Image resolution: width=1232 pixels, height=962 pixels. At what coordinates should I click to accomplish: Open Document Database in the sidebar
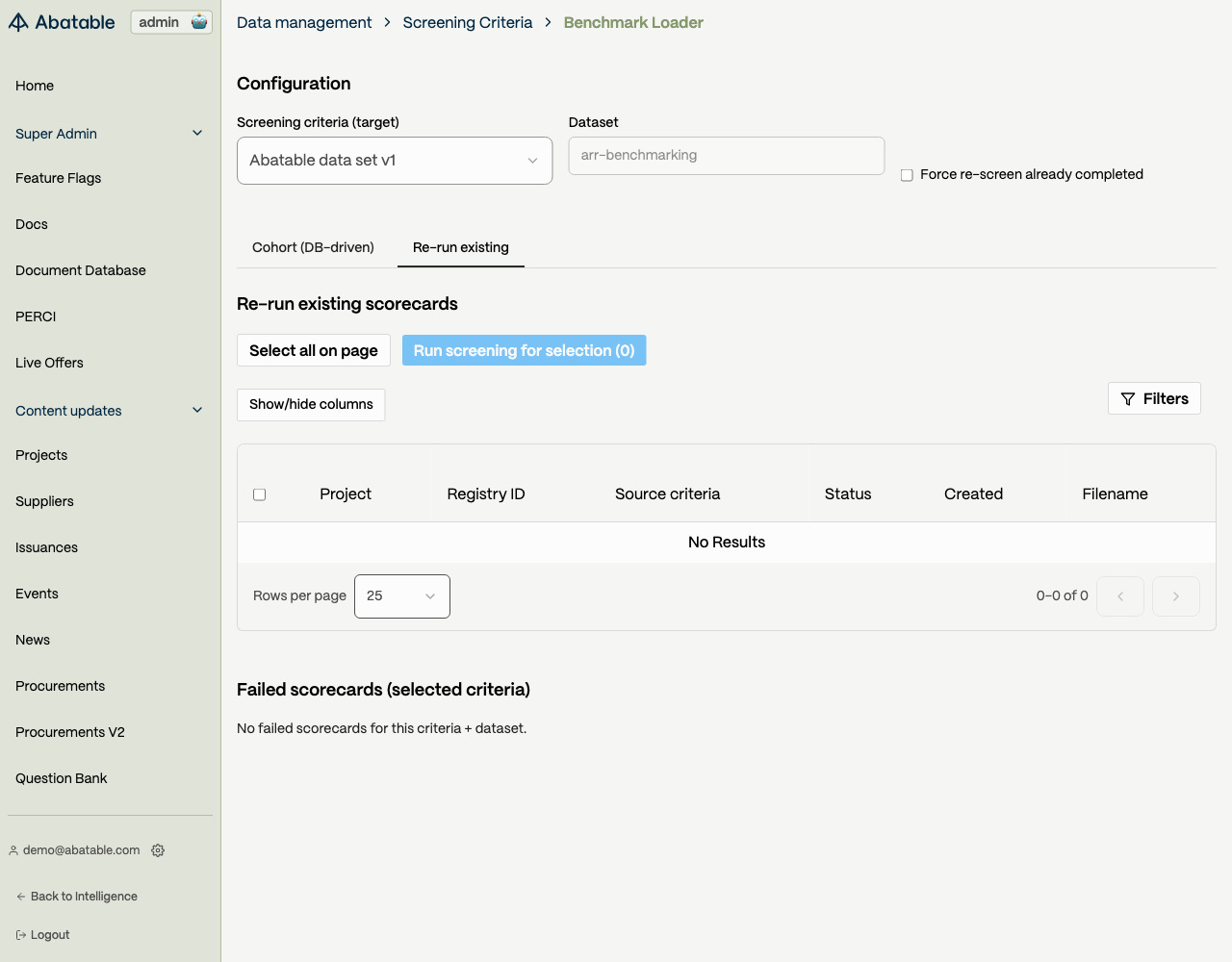pyautogui.click(x=81, y=270)
